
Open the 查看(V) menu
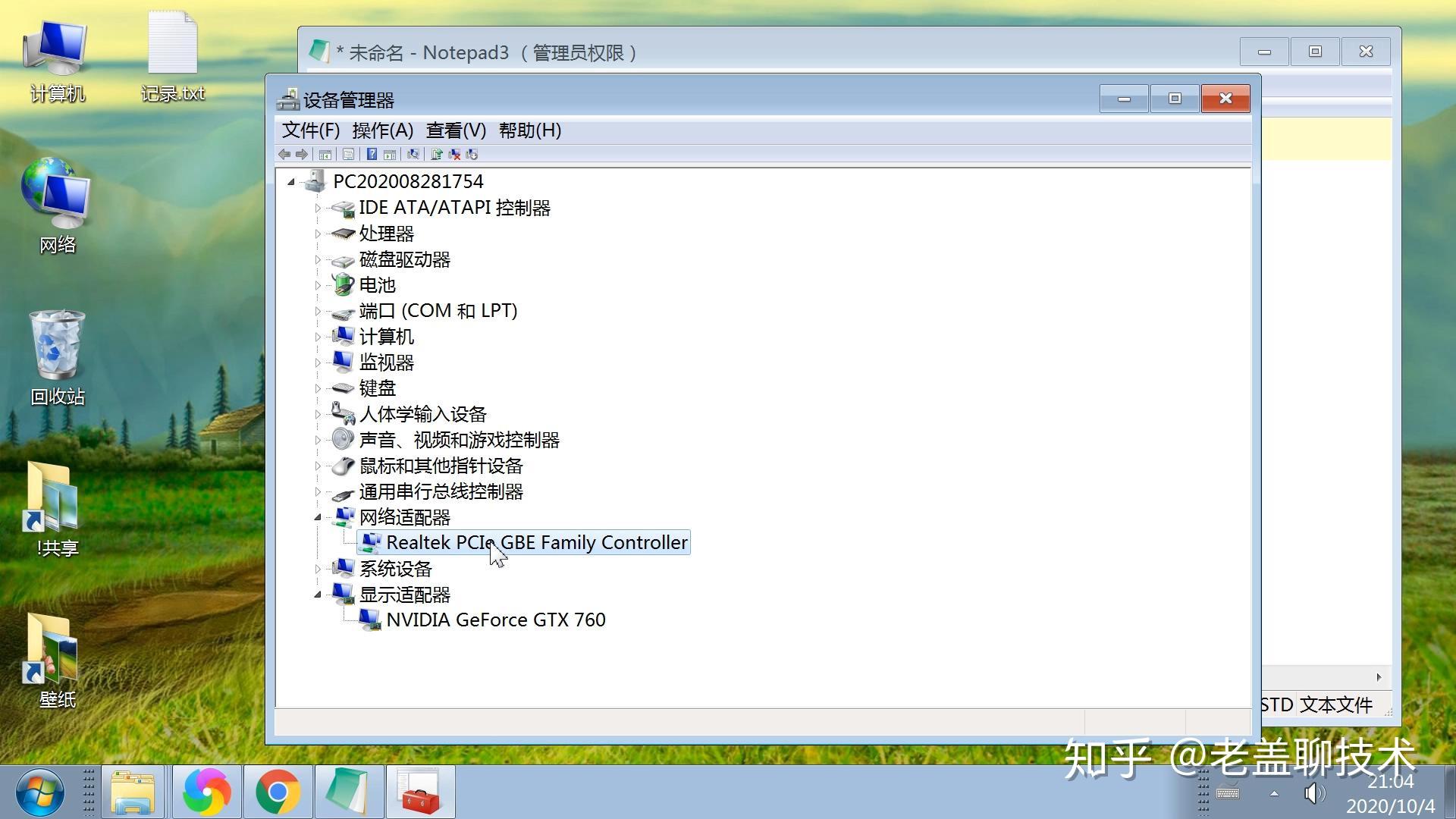[456, 130]
